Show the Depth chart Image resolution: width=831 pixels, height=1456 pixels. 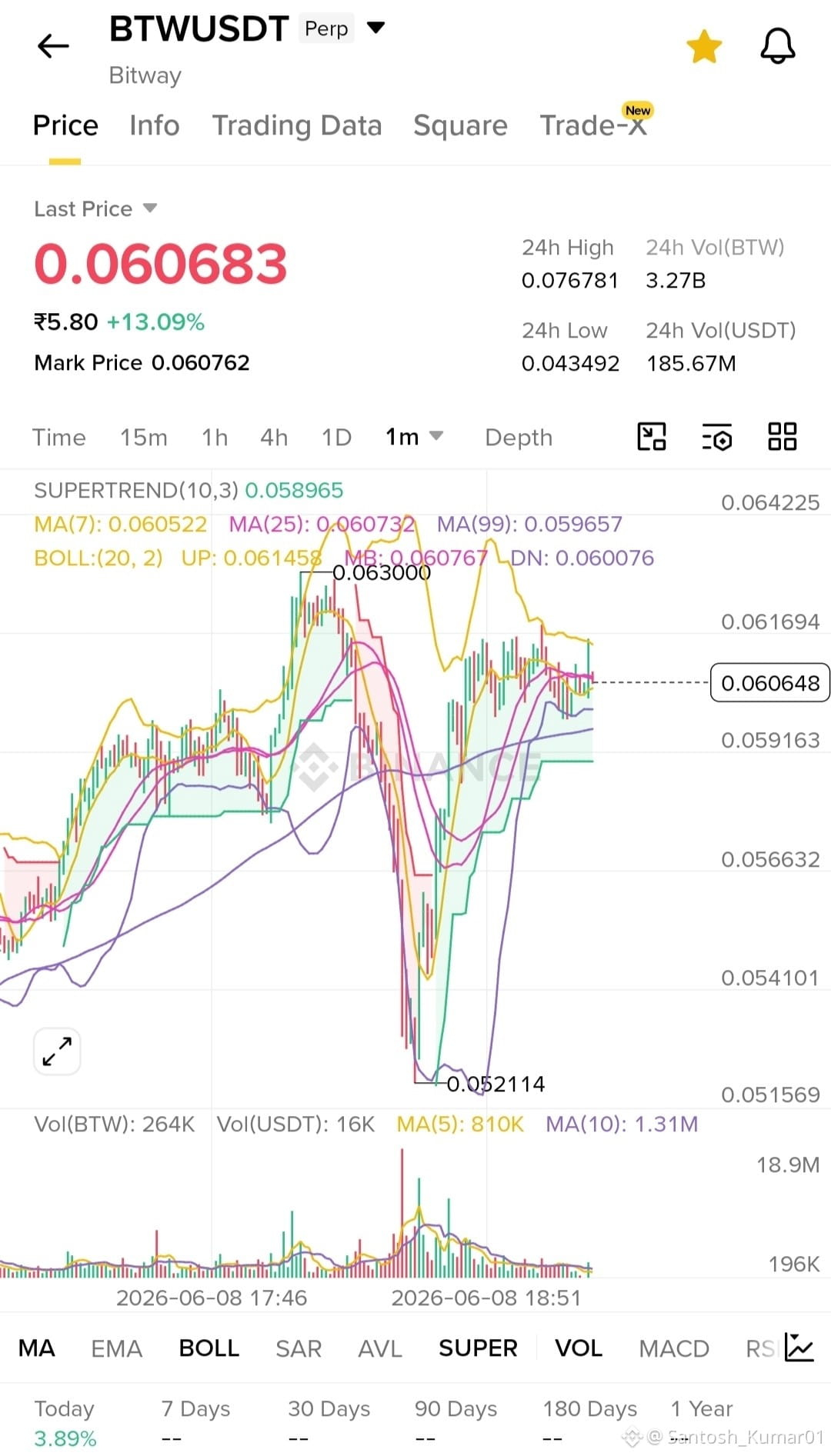[x=519, y=437]
